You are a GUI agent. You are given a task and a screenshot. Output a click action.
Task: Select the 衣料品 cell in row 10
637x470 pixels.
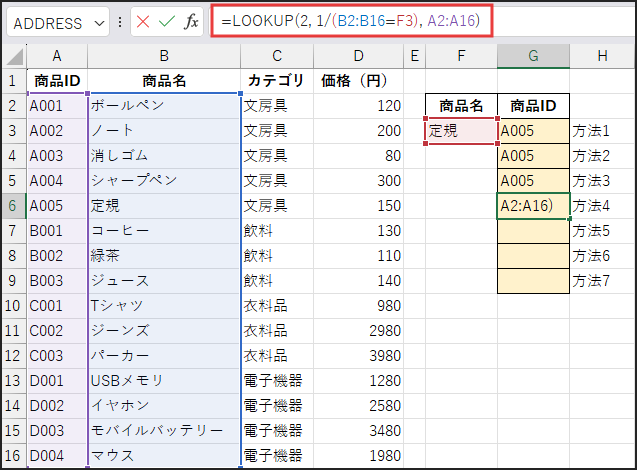click(x=277, y=306)
